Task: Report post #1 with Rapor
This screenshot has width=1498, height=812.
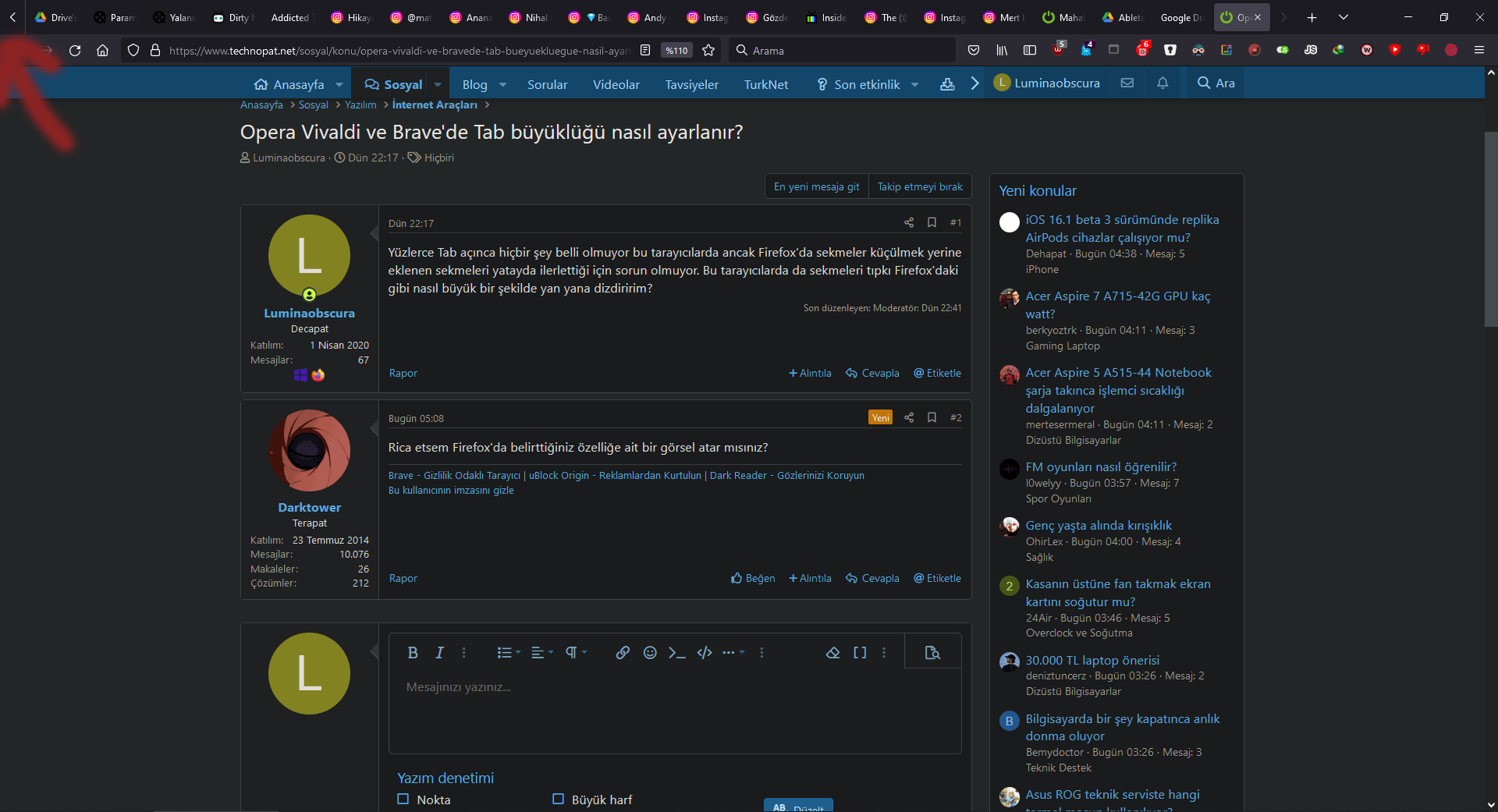Action: [403, 373]
